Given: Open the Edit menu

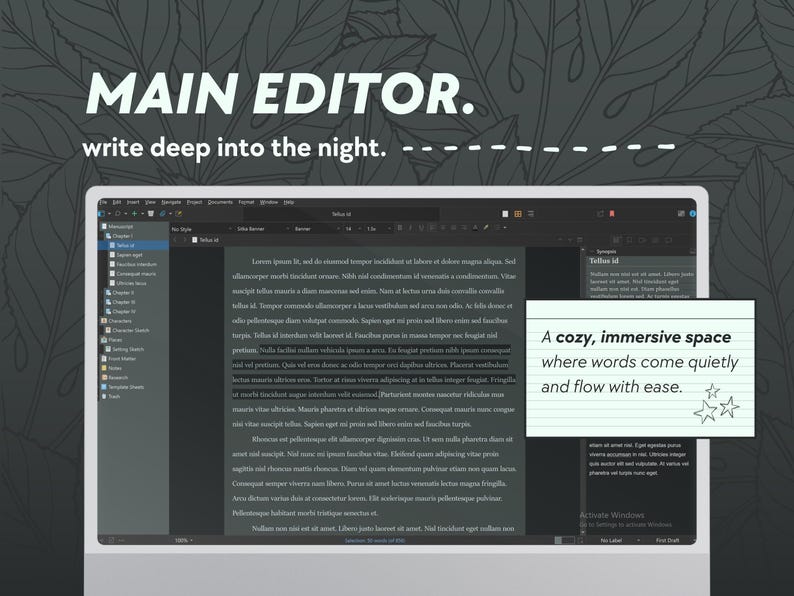Looking at the screenshot, I should [117, 202].
